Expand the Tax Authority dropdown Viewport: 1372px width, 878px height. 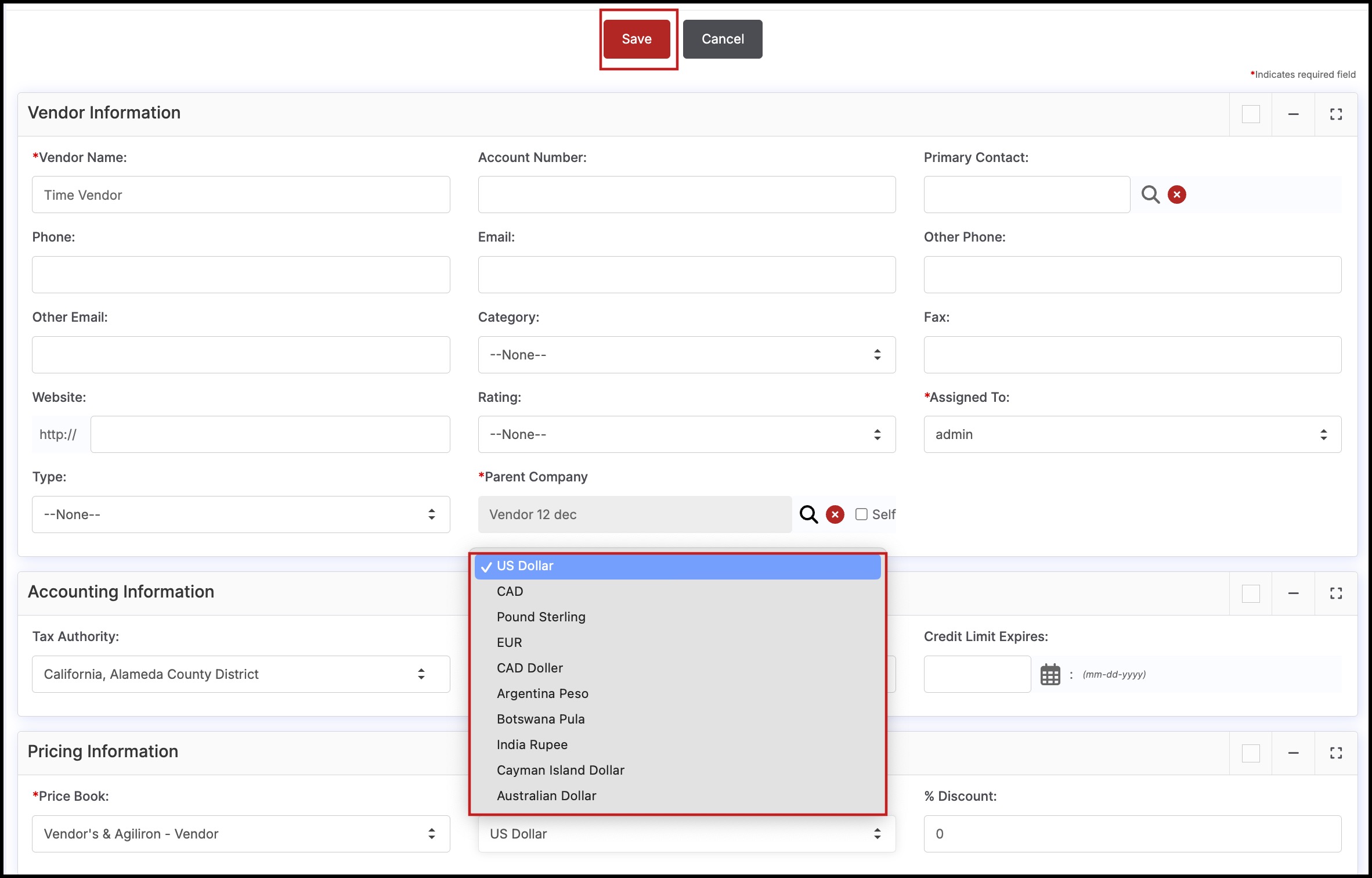(x=240, y=674)
